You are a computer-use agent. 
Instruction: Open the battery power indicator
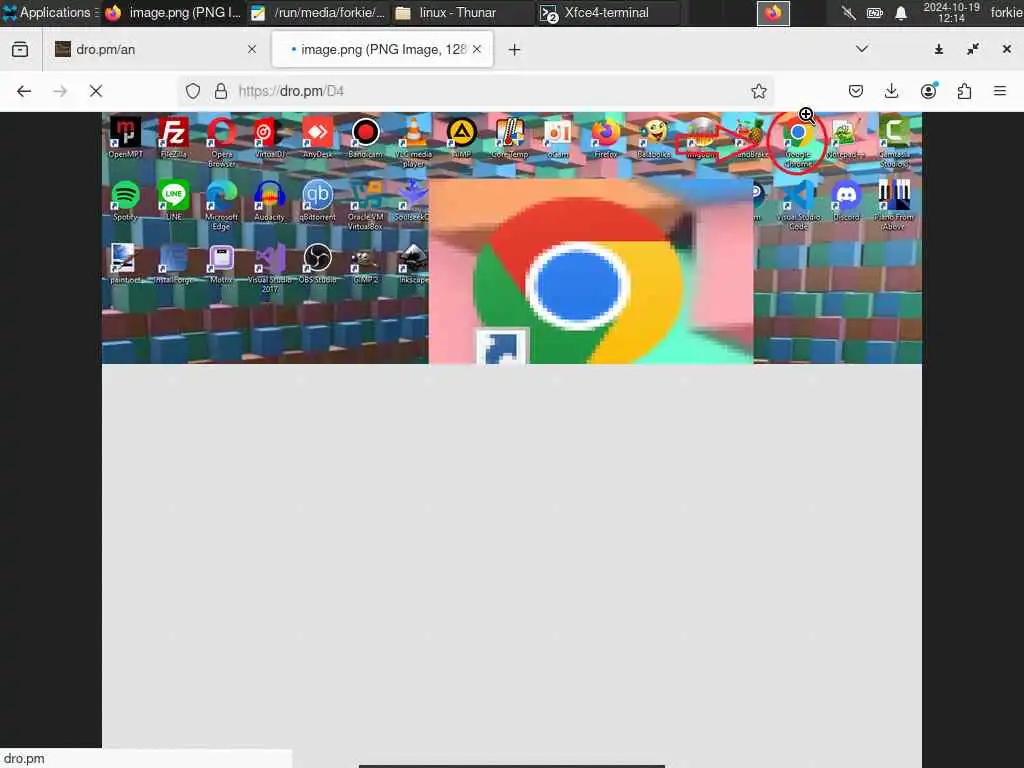coord(875,13)
